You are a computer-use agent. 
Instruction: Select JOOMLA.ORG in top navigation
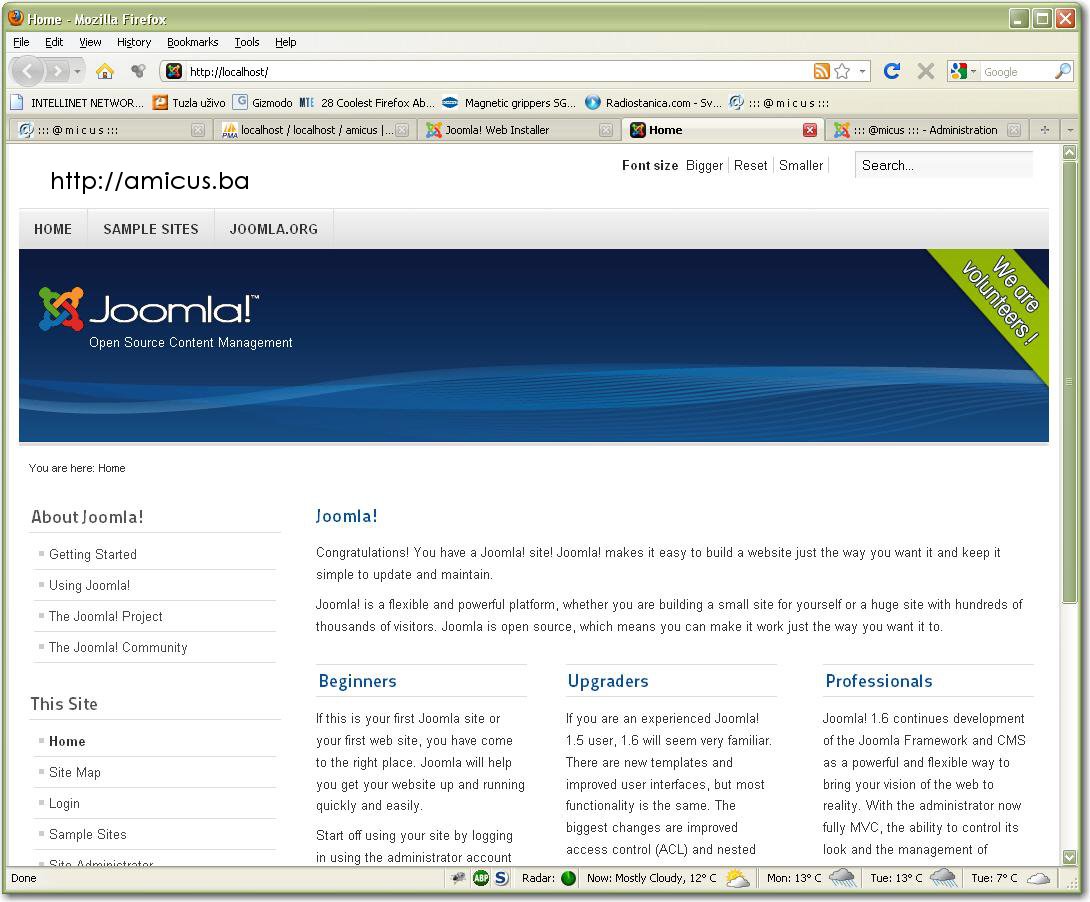274,229
